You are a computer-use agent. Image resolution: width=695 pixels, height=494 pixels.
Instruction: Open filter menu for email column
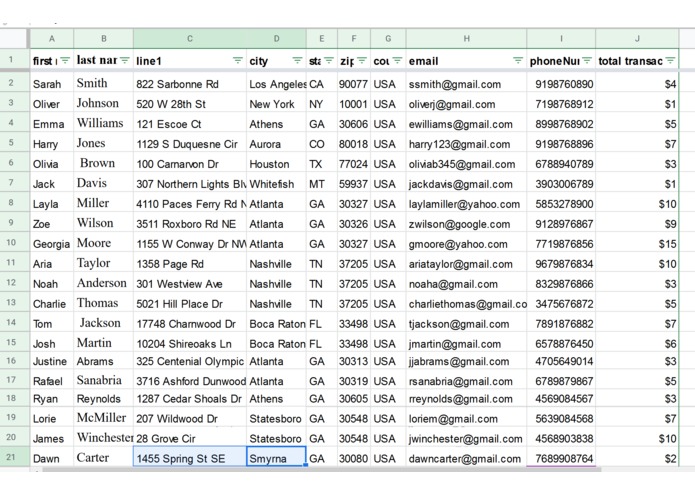[x=518, y=60]
